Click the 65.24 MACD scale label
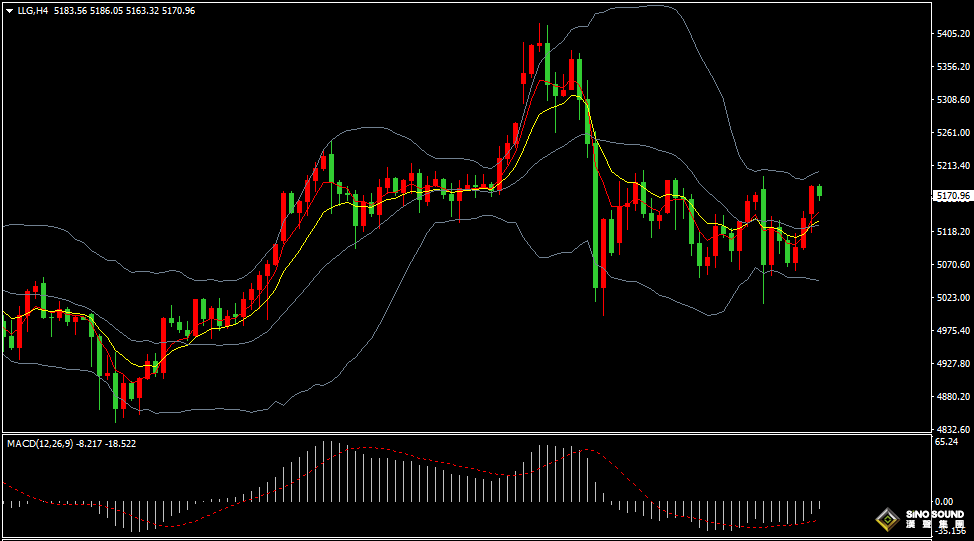Screen dimensions: 974x541 click(946, 441)
